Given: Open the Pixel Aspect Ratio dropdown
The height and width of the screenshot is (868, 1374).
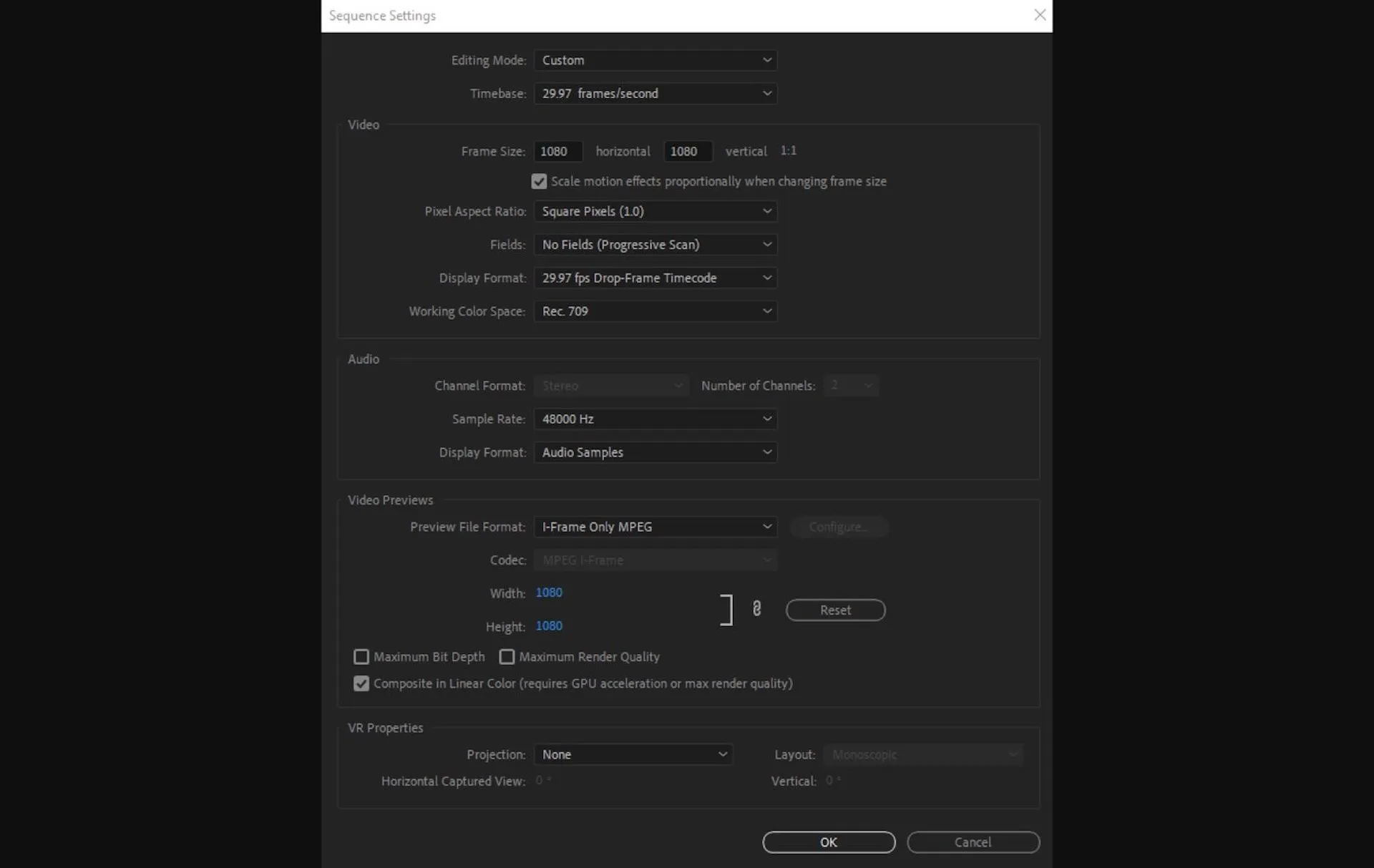Looking at the screenshot, I should (x=655, y=211).
